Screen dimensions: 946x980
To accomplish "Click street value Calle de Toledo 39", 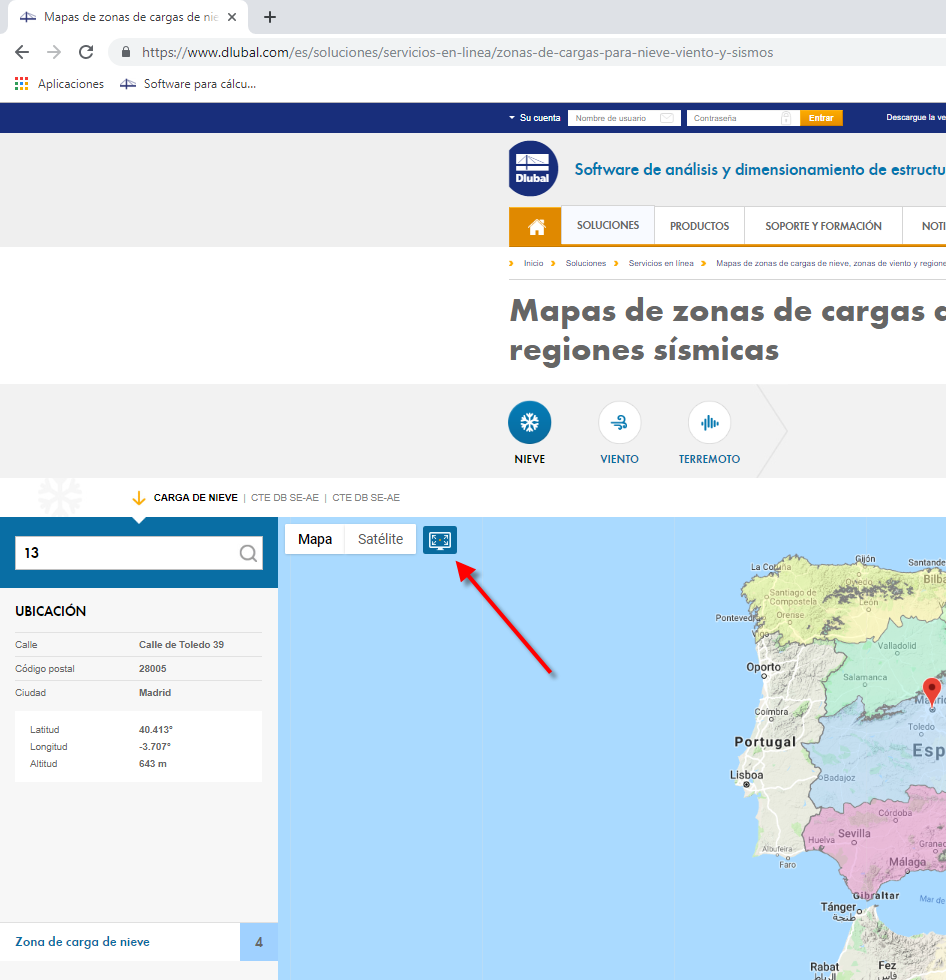I will (x=181, y=644).
